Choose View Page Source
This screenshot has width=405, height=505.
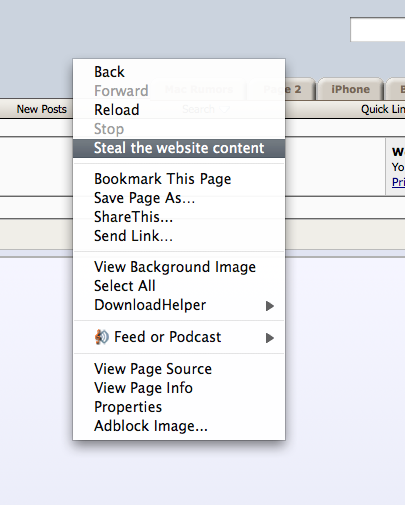179,369
